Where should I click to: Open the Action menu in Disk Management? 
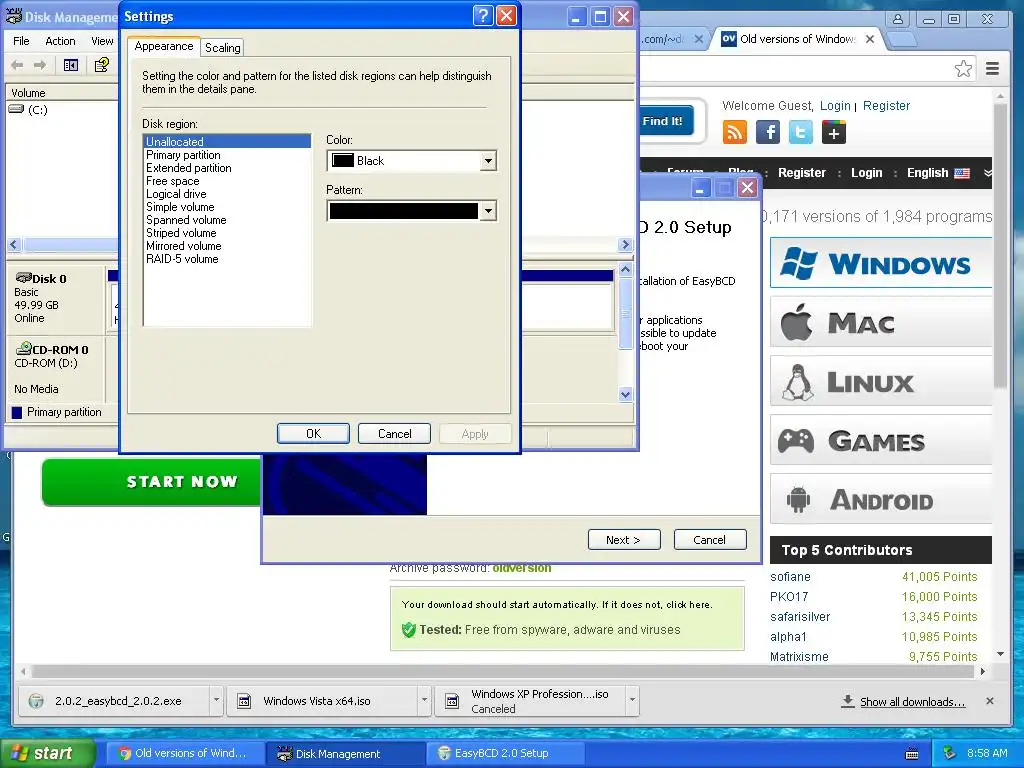[60, 41]
